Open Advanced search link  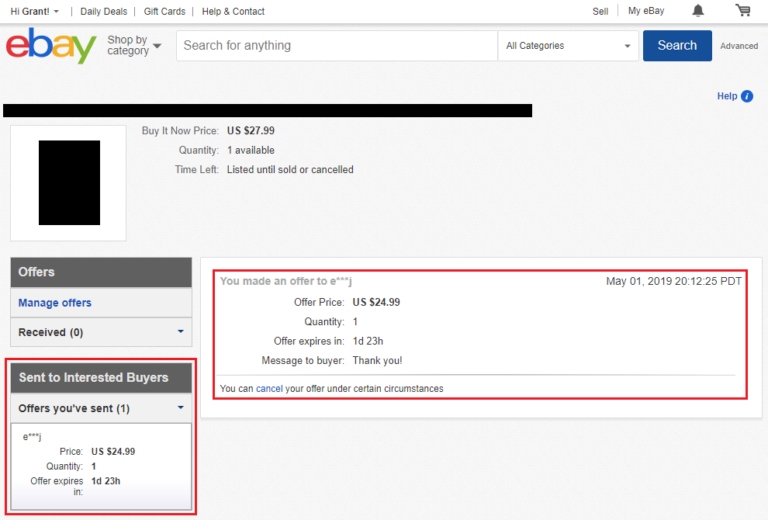pyautogui.click(x=739, y=46)
